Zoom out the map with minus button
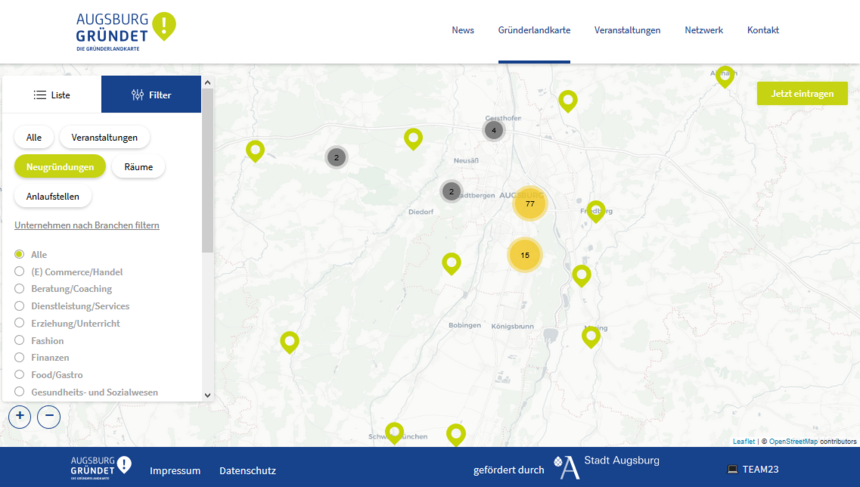The height and width of the screenshot is (487, 860). pos(49,416)
